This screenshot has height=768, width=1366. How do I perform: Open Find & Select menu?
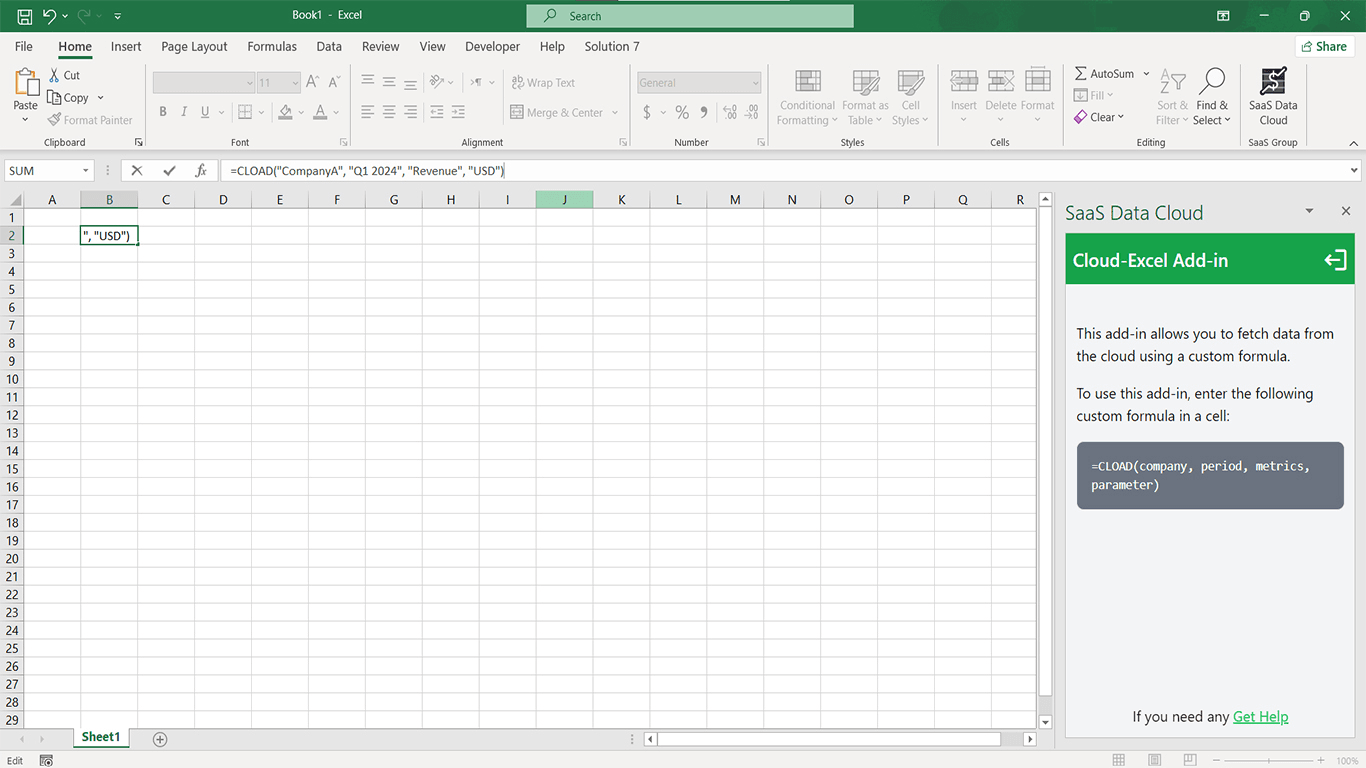[x=1212, y=98]
